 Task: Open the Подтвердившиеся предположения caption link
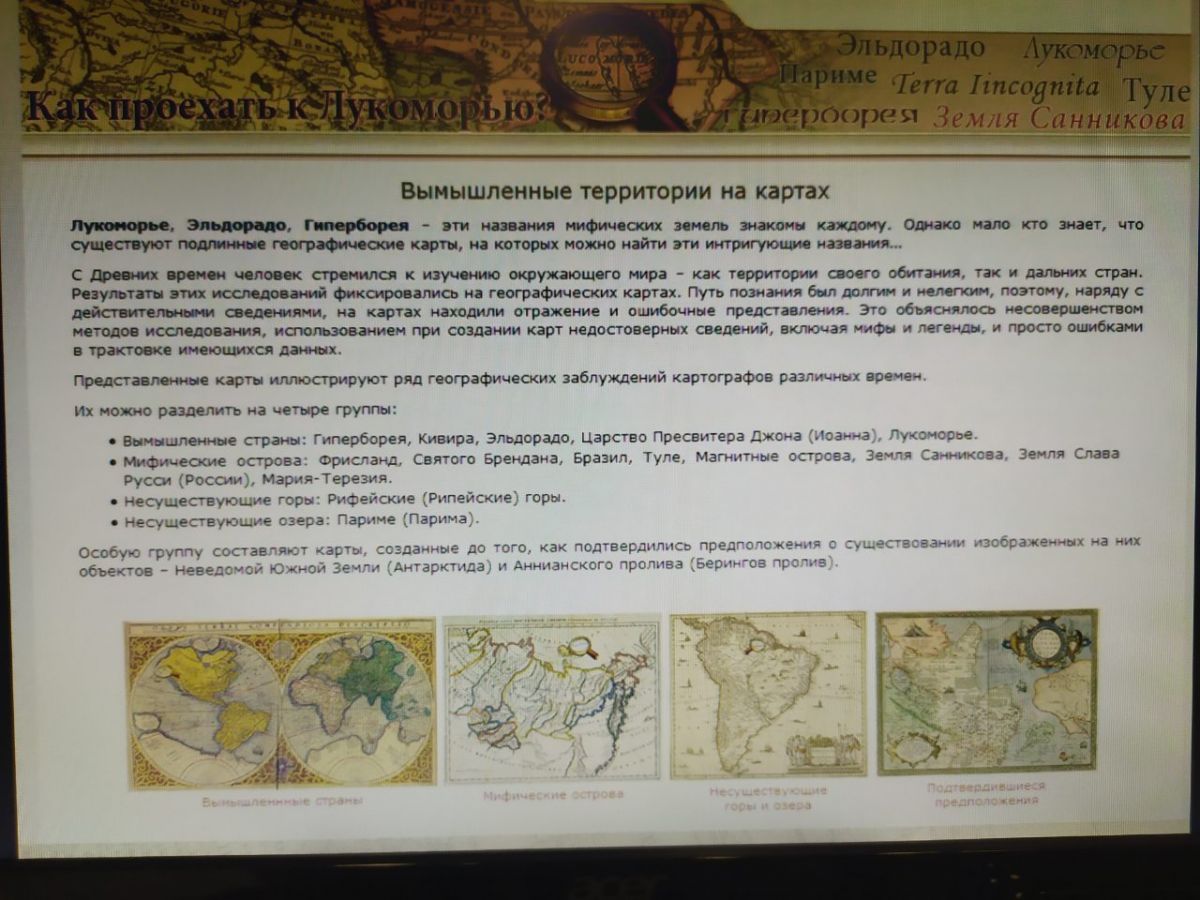point(986,793)
